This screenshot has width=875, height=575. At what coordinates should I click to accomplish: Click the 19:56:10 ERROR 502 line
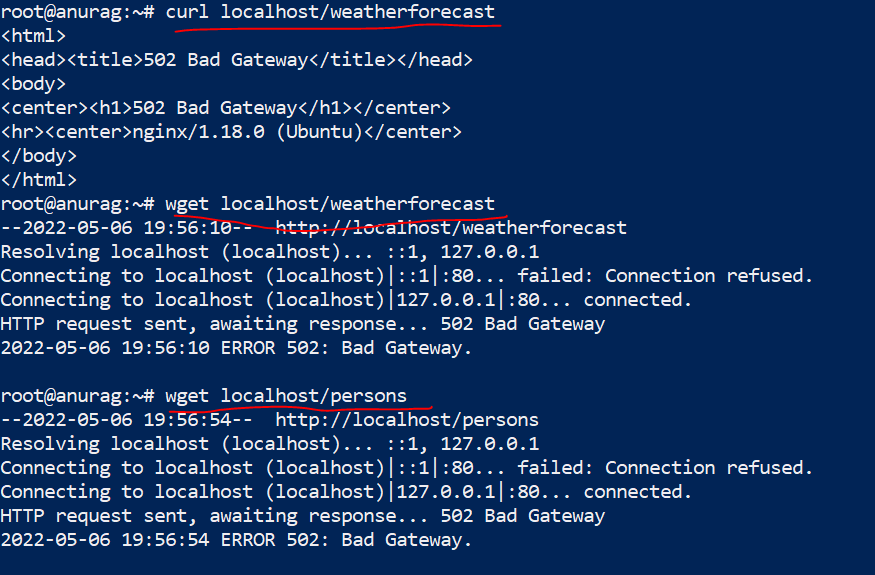click(x=236, y=348)
